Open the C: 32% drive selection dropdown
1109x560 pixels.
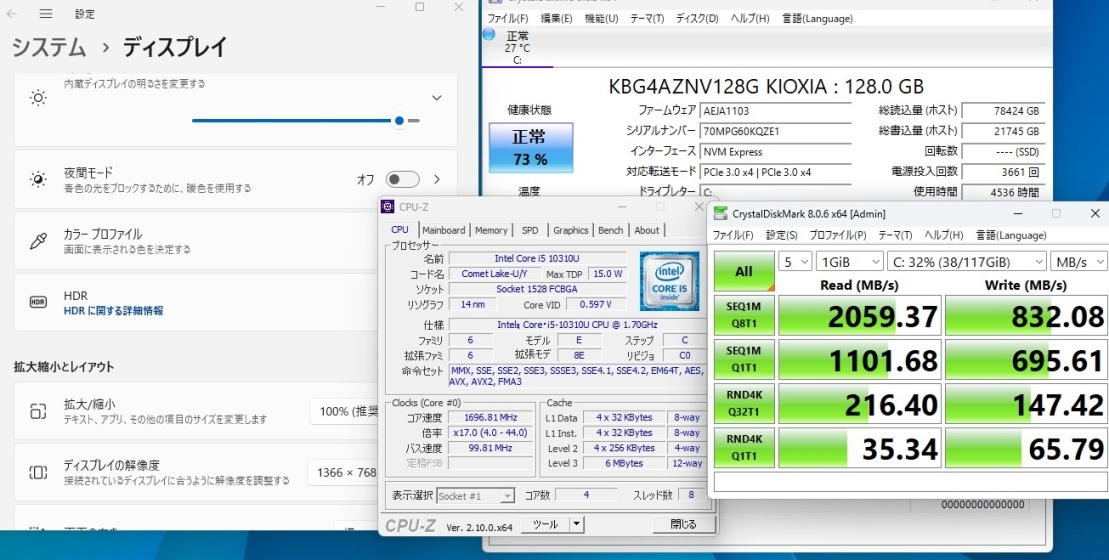(x=966, y=262)
